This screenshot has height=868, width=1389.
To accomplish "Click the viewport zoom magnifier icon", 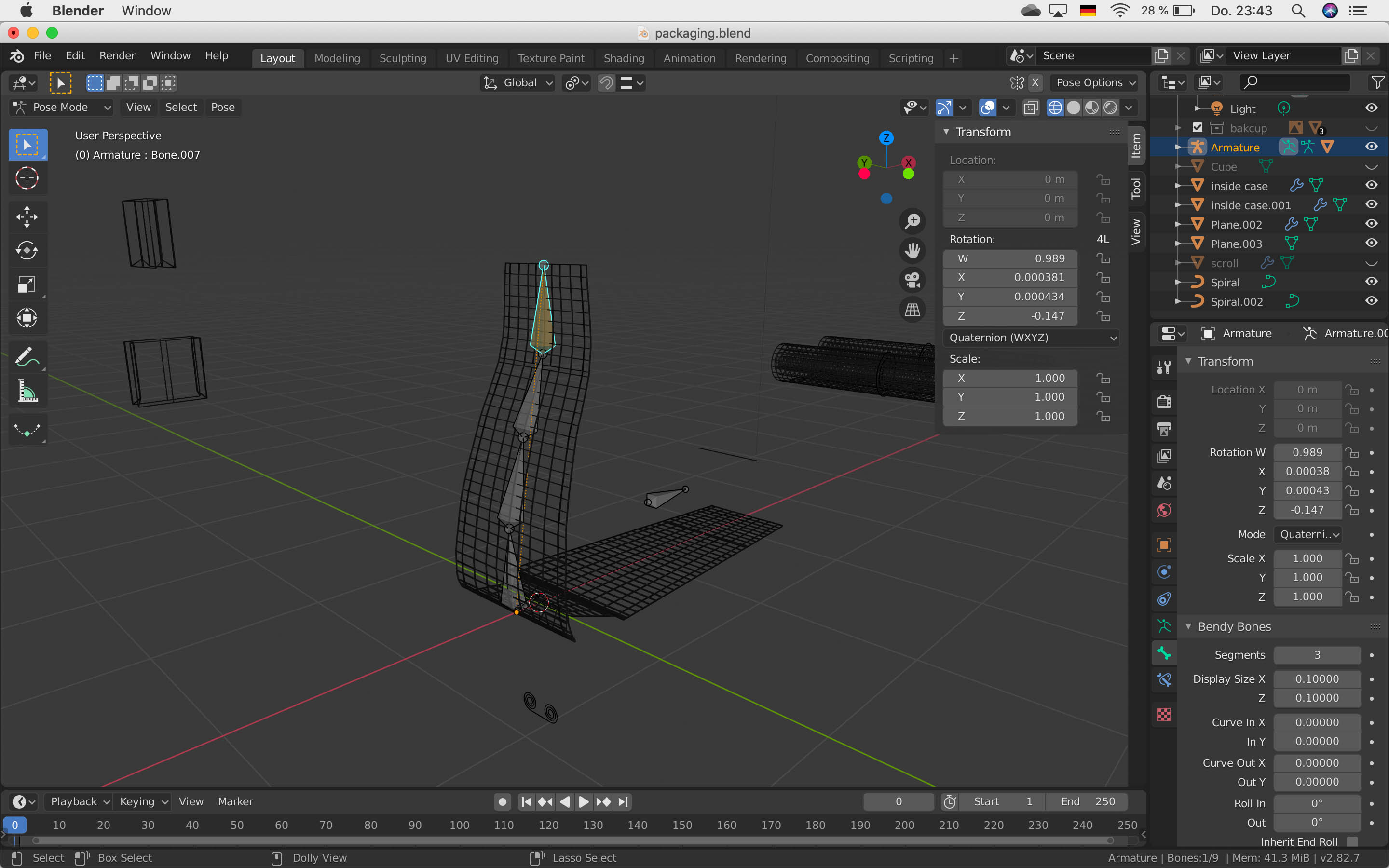I will tap(912, 221).
